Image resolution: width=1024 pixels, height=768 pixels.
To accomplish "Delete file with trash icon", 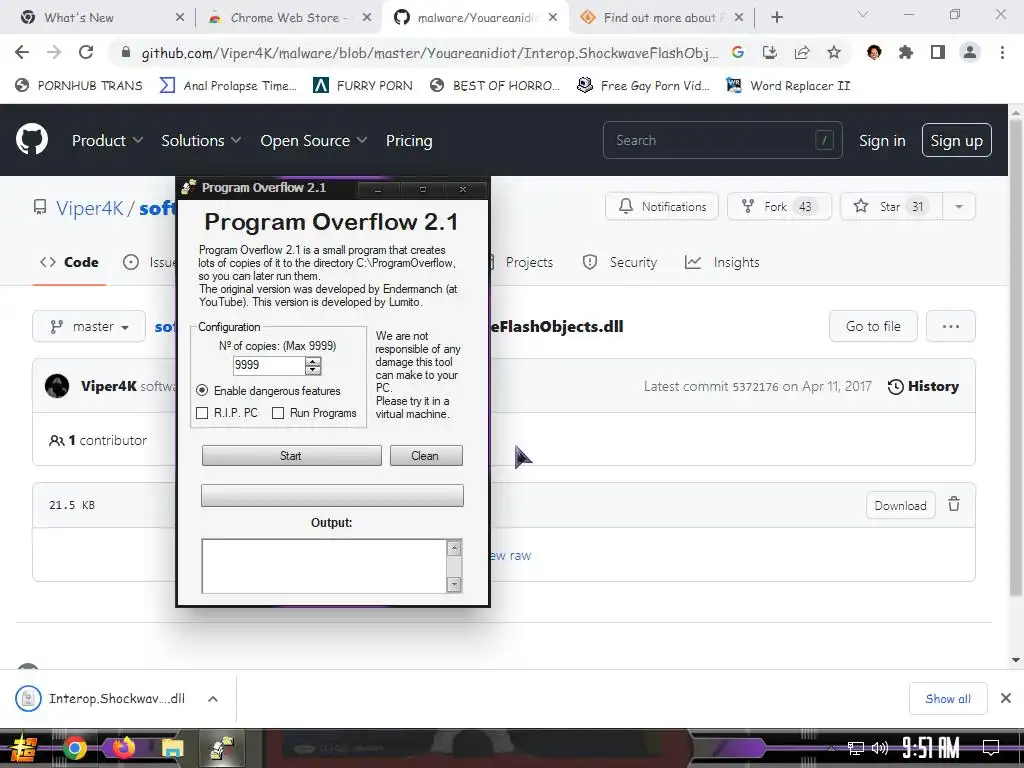I will (x=954, y=504).
